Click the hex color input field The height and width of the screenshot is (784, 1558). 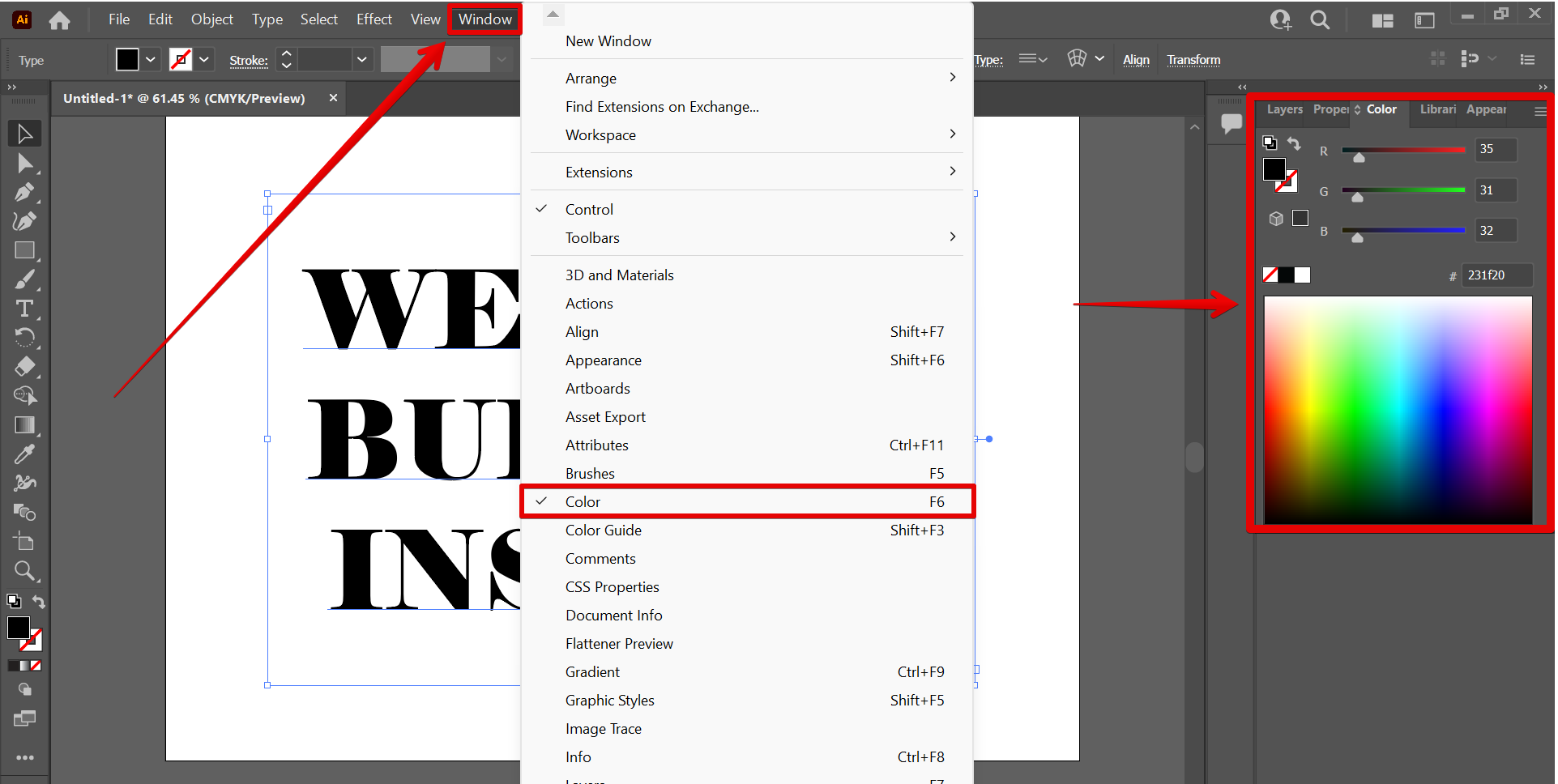click(1496, 275)
